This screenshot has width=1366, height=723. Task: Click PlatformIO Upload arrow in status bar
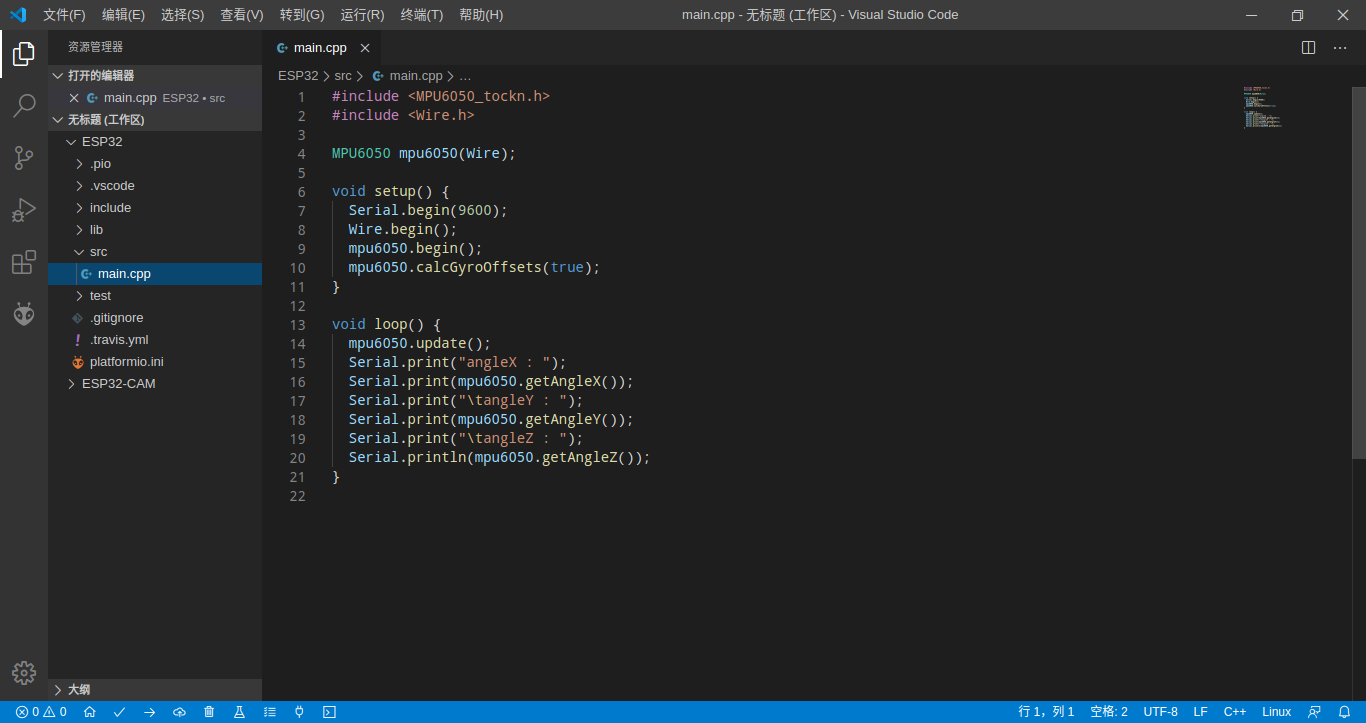pos(149,712)
